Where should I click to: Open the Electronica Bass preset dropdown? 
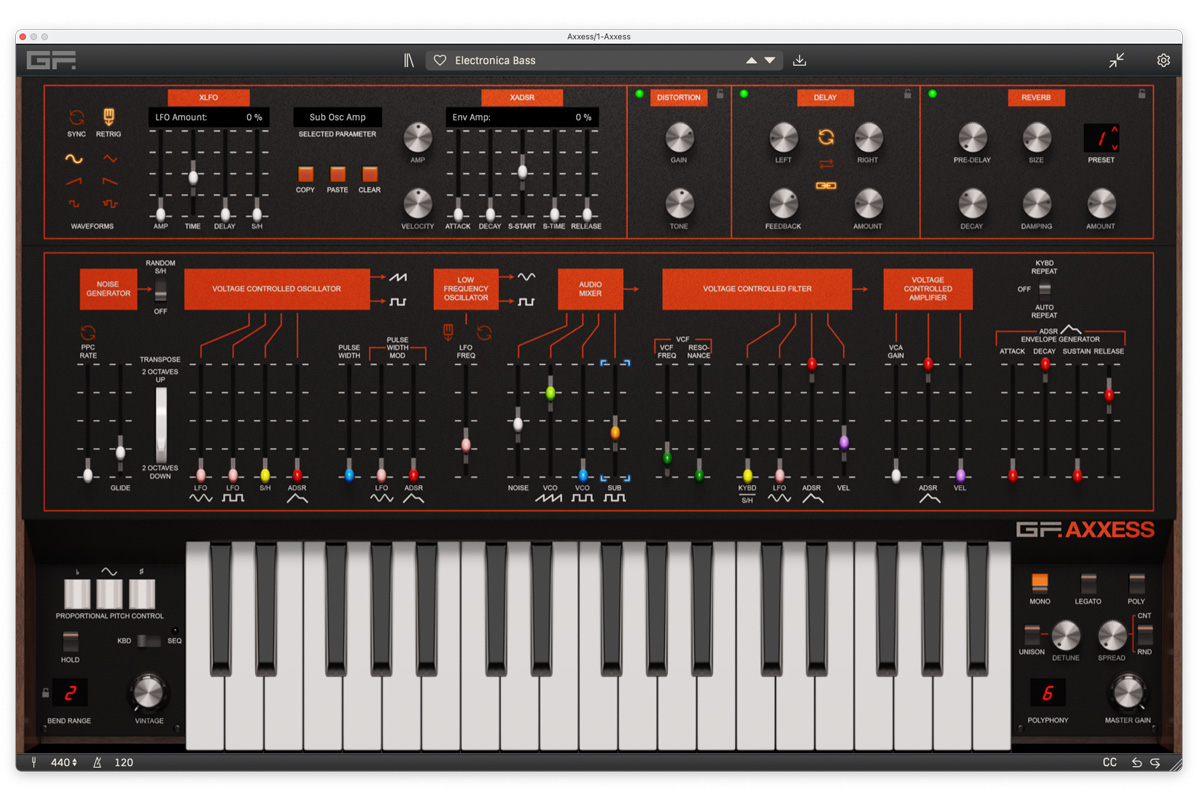[604, 60]
